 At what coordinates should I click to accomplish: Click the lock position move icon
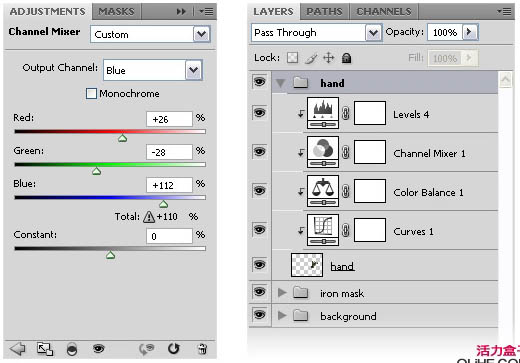click(329, 58)
